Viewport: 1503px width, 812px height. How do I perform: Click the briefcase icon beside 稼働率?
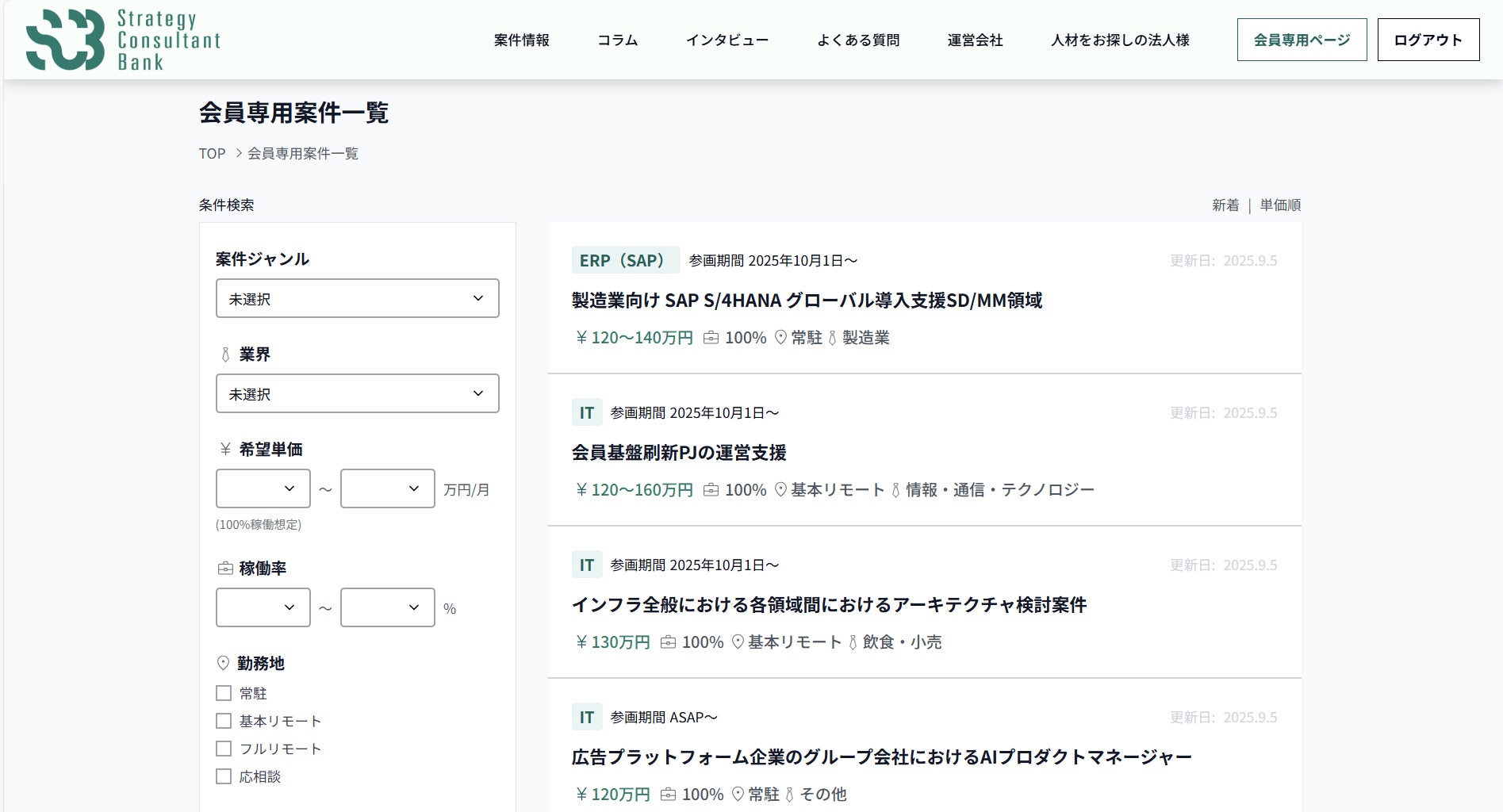[225, 569]
